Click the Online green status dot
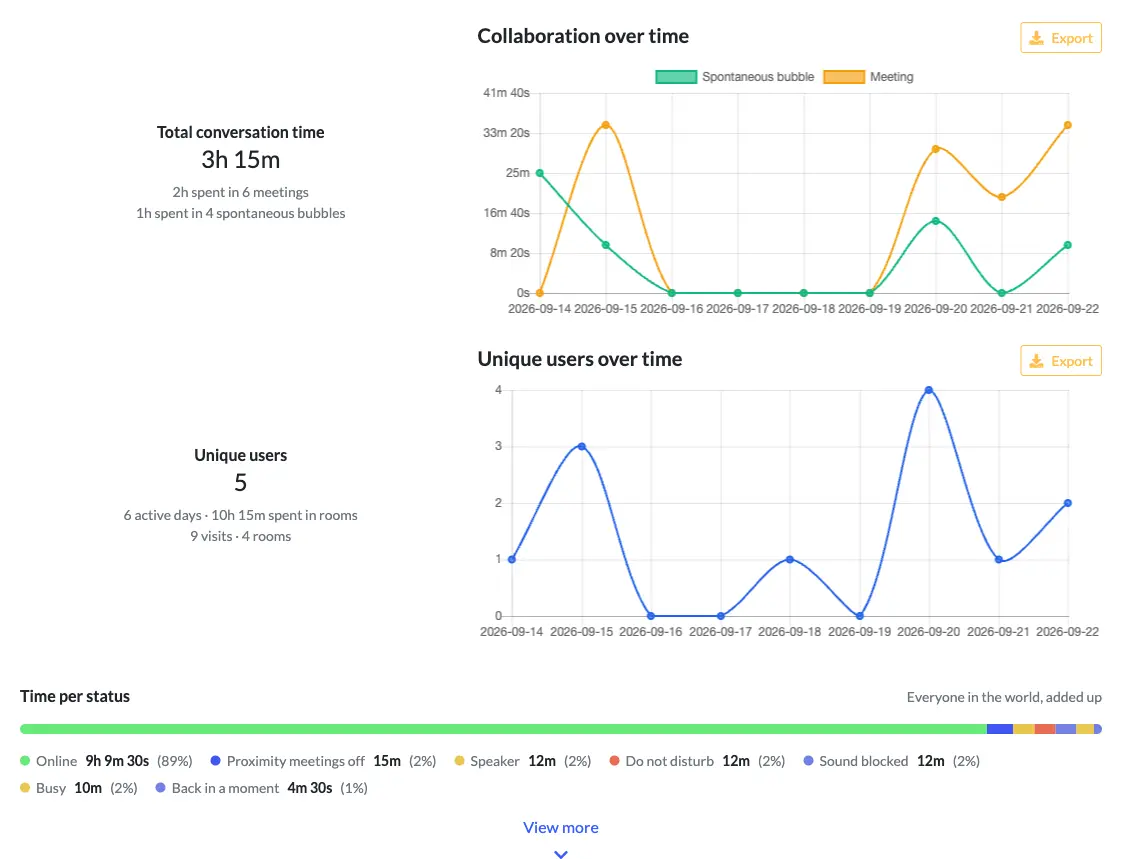The image size is (1122, 859). tap(25, 761)
